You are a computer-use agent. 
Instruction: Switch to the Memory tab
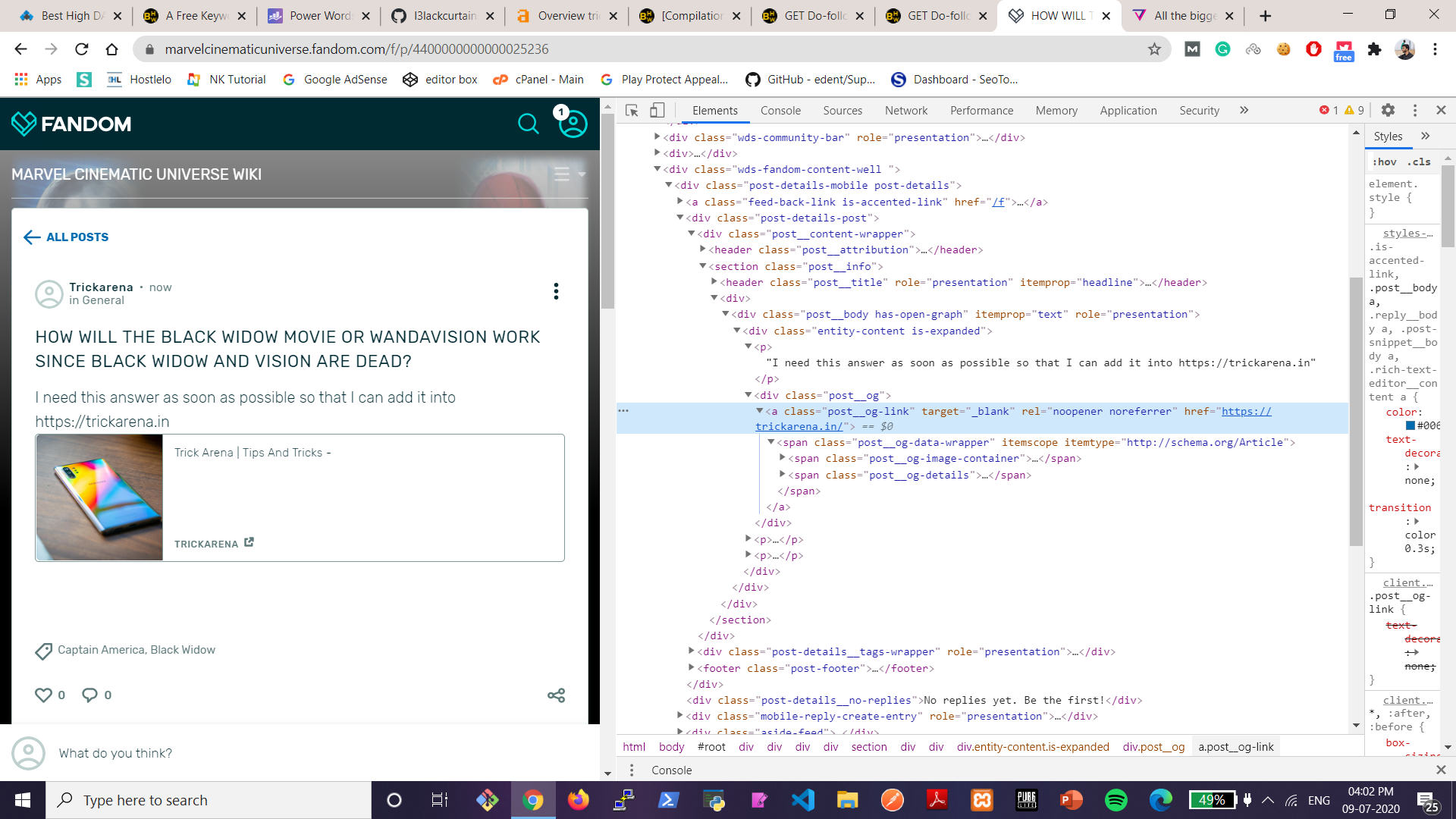point(1056,111)
